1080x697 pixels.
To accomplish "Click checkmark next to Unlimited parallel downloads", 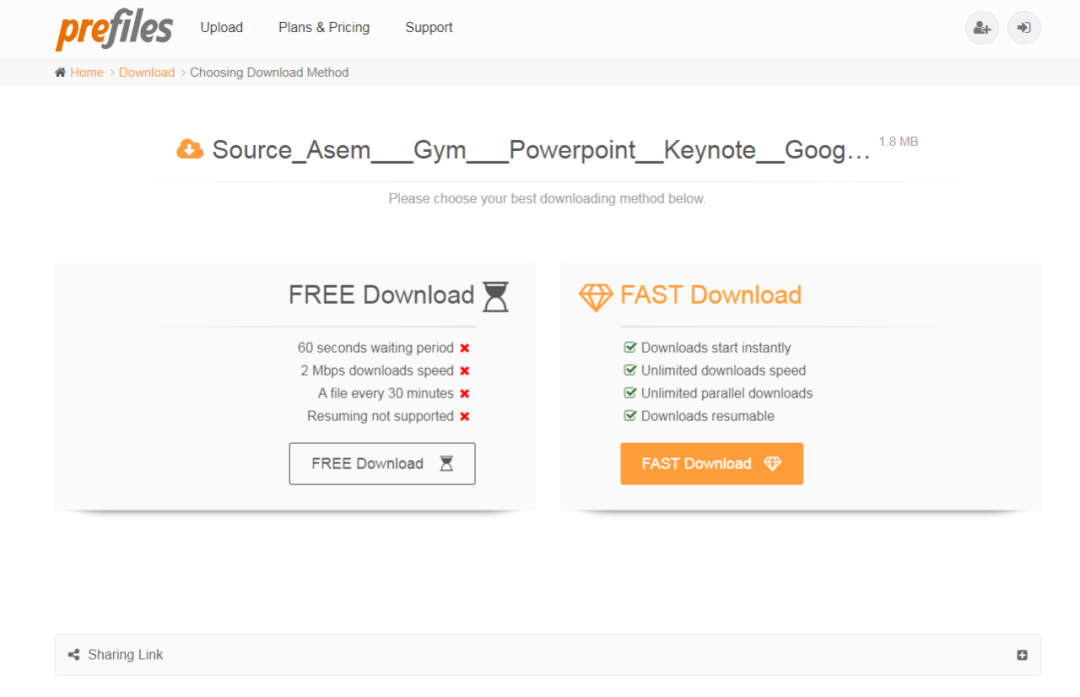I will pos(630,393).
